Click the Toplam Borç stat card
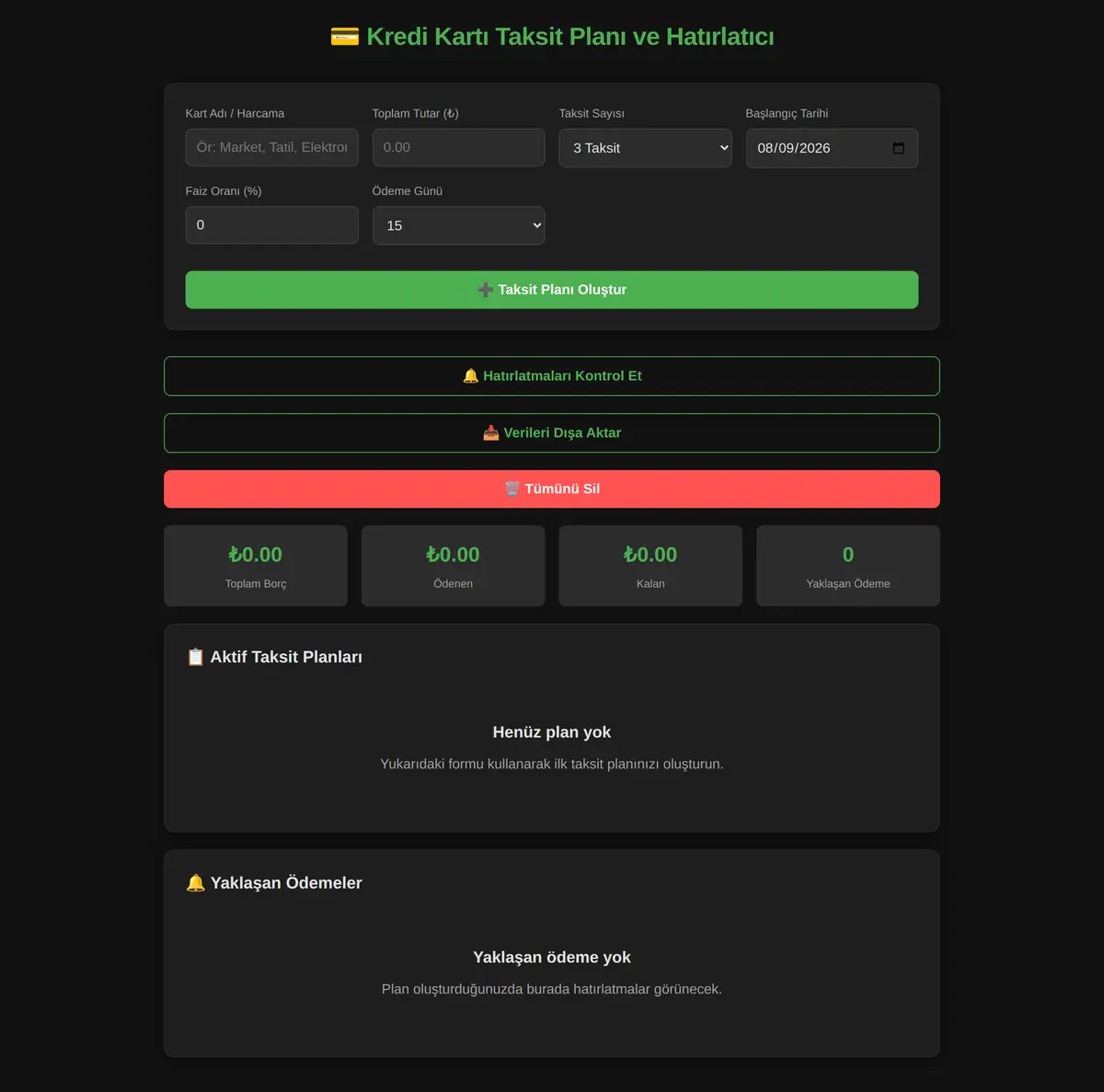Image resolution: width=1104 pixels, height=1092 pixels. [x=256, y=566]
